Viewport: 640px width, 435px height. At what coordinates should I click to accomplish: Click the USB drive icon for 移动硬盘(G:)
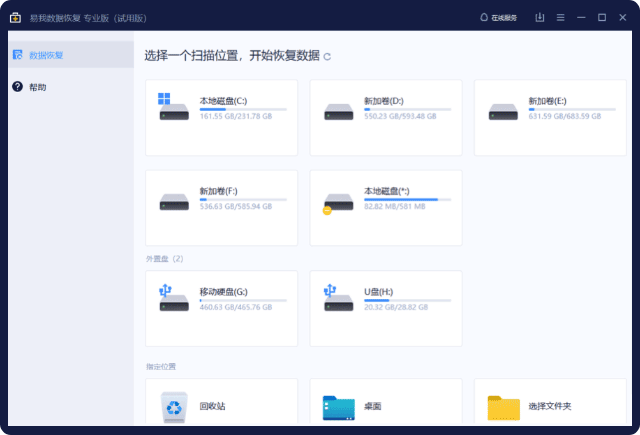pos(174,298)
